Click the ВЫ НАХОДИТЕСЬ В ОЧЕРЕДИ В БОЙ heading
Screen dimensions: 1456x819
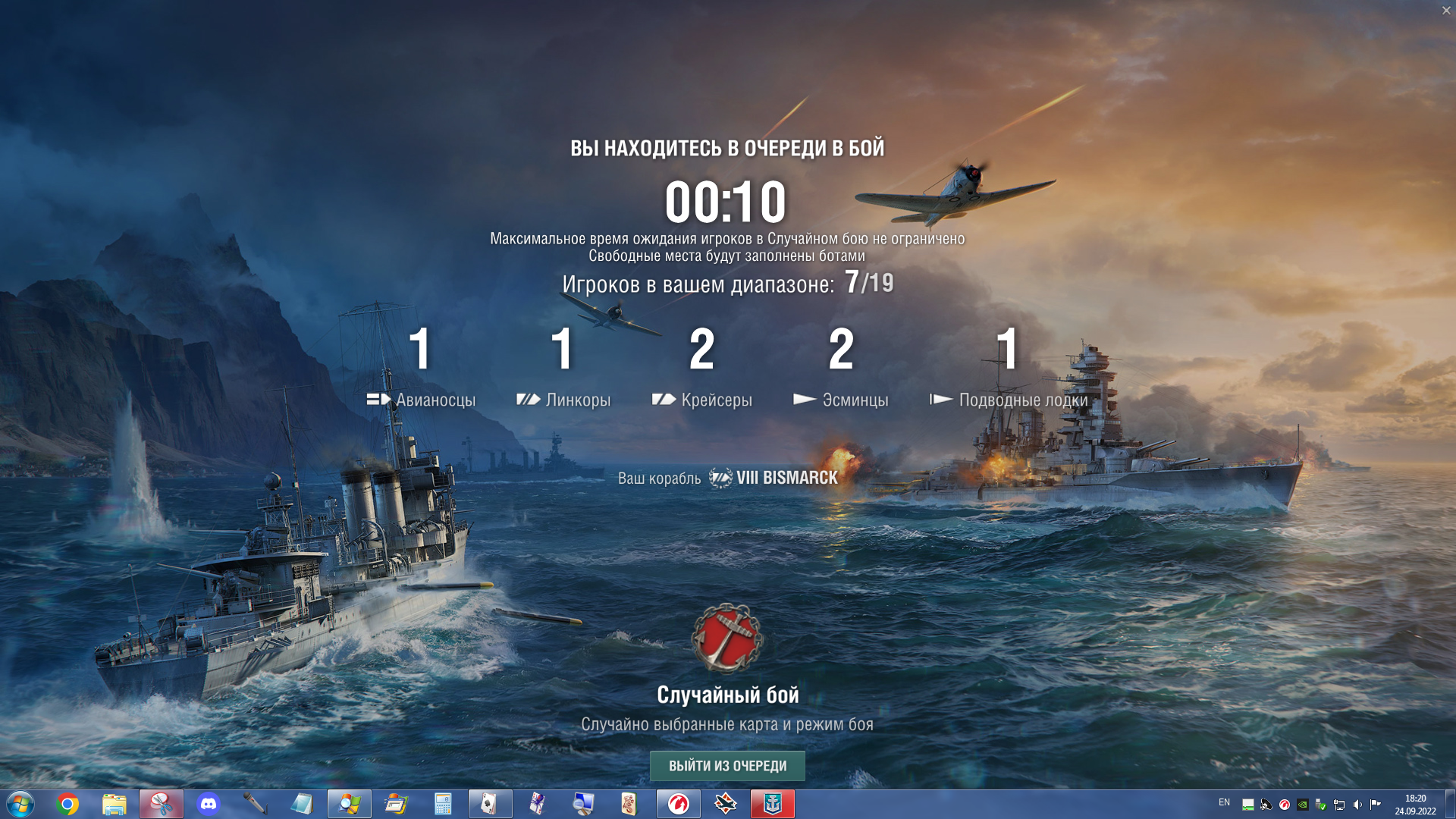727,148
